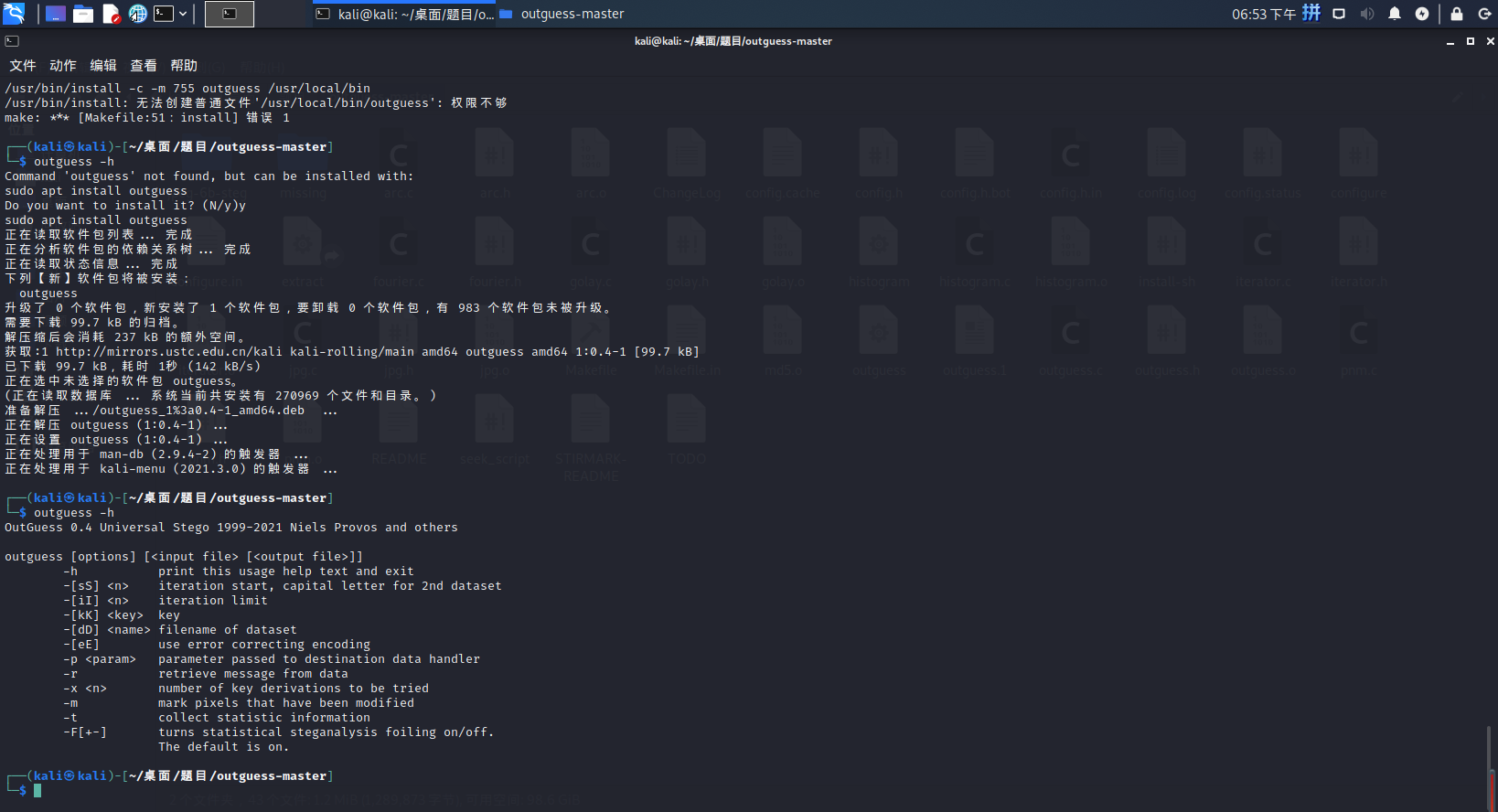
Task: Expand the terminal launcher dropdown arrow
Action: point(183,14)
